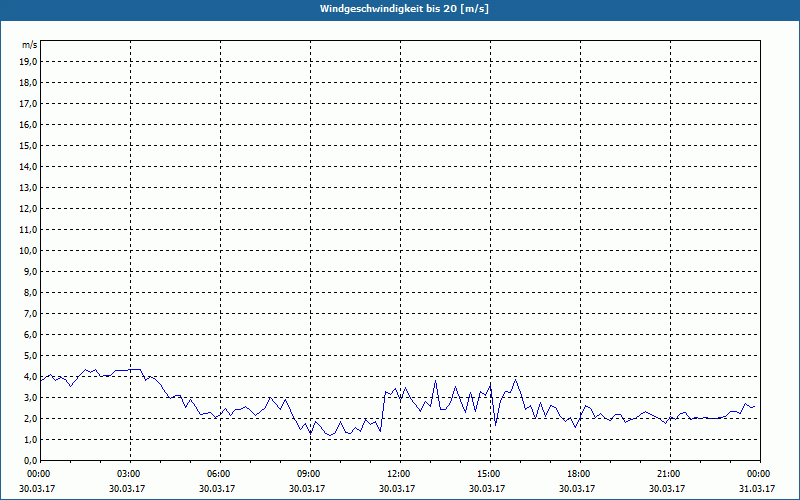Click the "30.03.17" date under 12:00

[x=397, y=488]
